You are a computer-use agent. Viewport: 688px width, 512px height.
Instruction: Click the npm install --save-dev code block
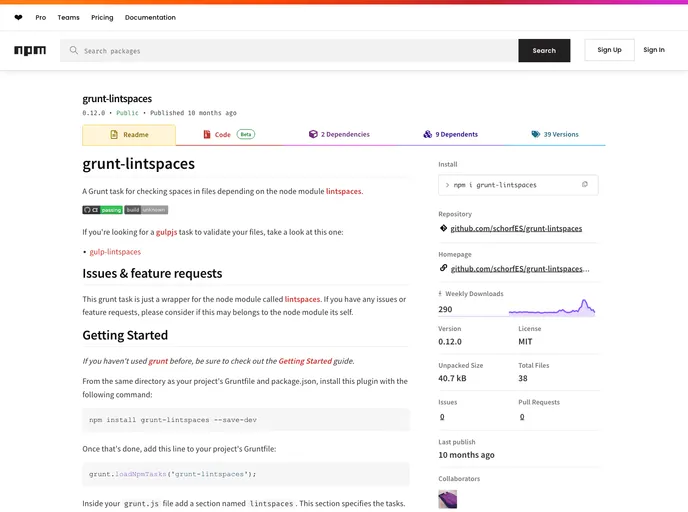[x=246, y=420]
